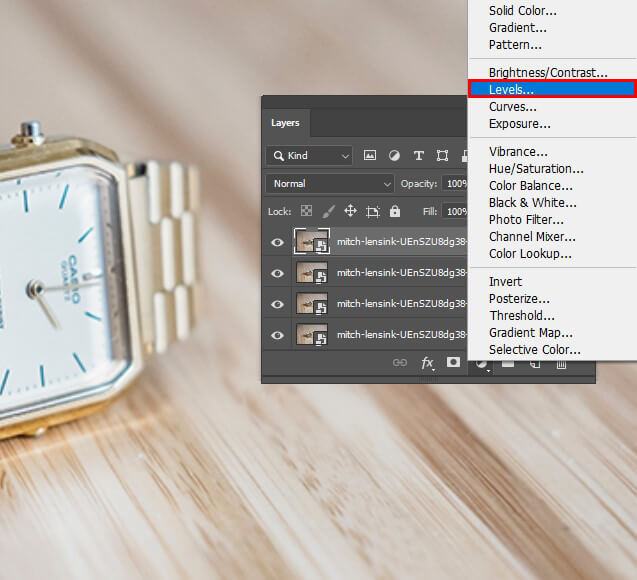637x580 pixels.
Task: Enable lock all padlock icon
Action: (x=395, y=211)
